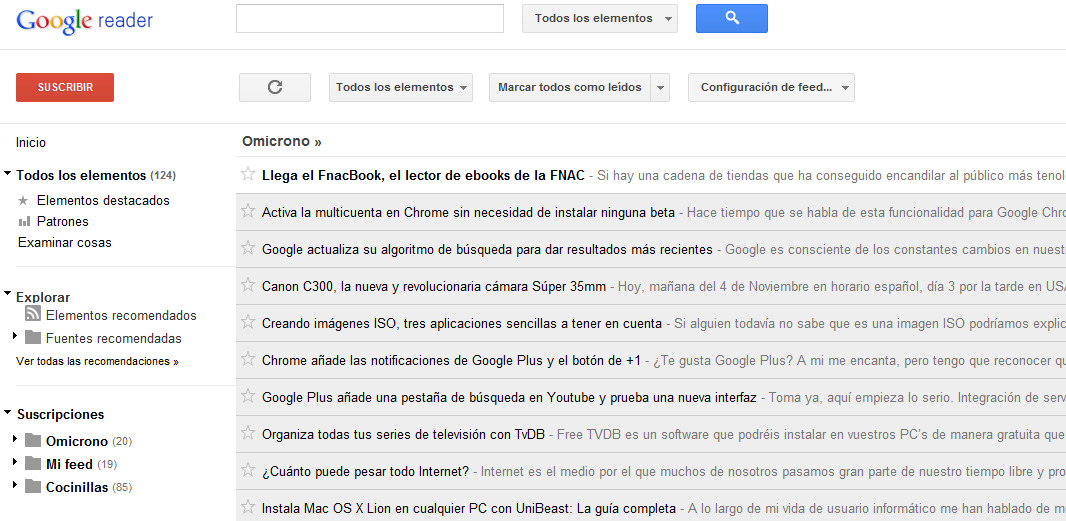Screen dimensions: 1066x521
Task: Open article Chrome añade las notificaciones
Action: click(x=451, y=360)
